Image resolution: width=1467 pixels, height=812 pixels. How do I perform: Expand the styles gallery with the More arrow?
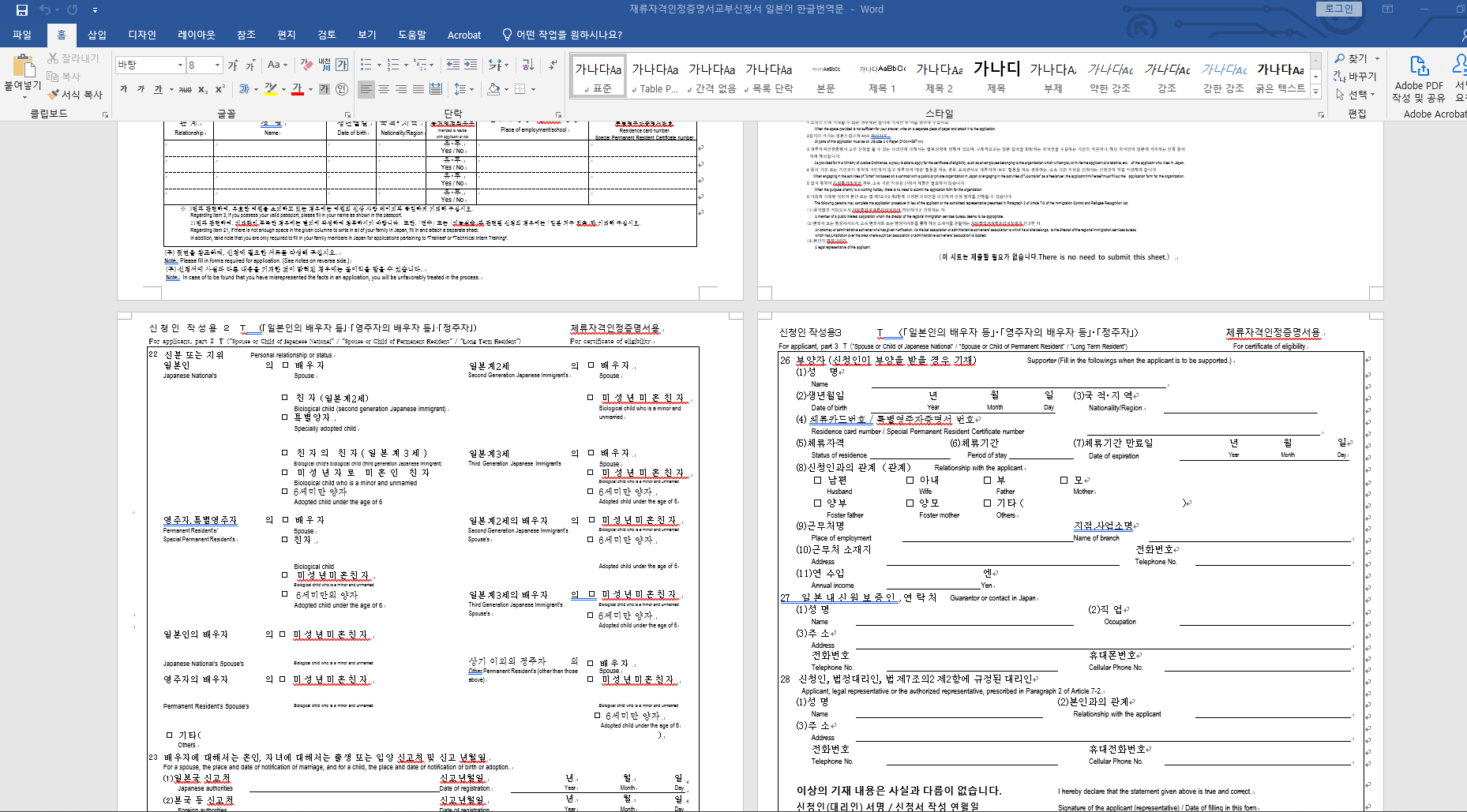click(1315, 92)
